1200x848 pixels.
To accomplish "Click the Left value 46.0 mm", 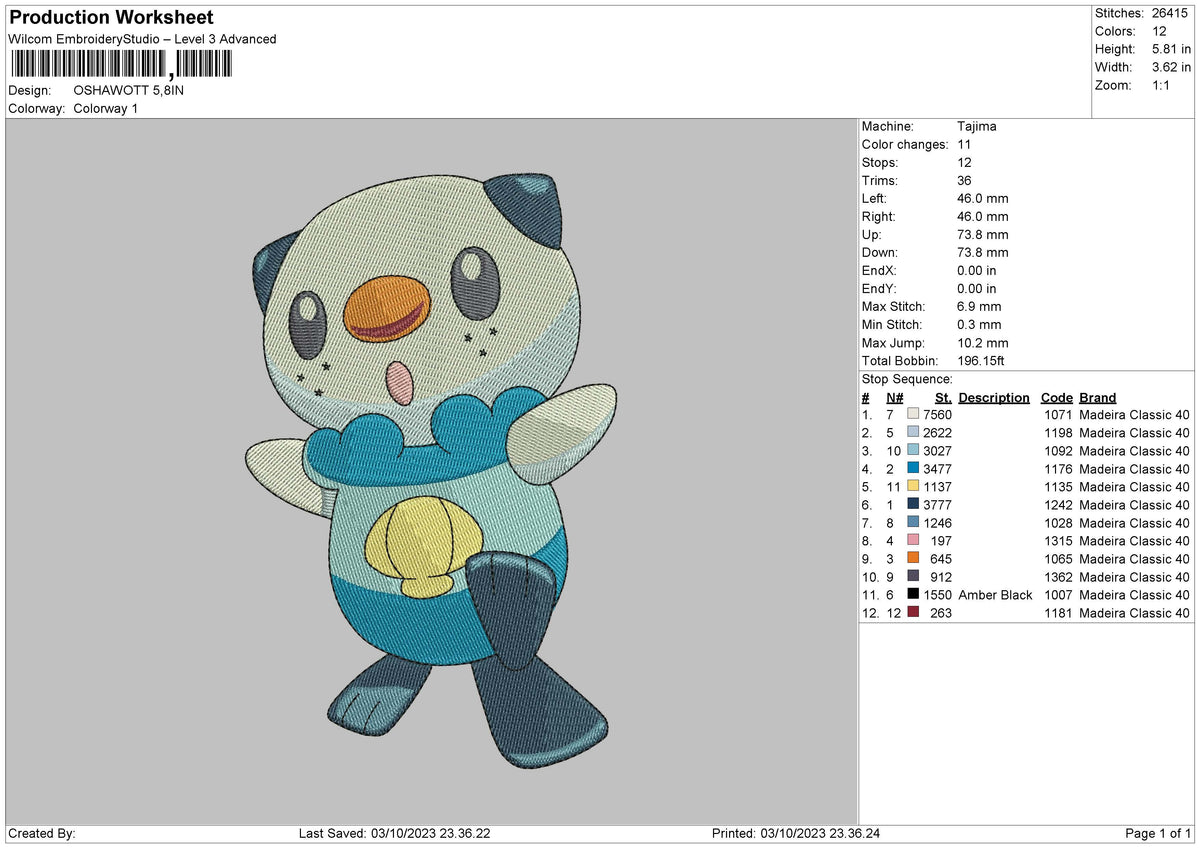I will [983, 198].
